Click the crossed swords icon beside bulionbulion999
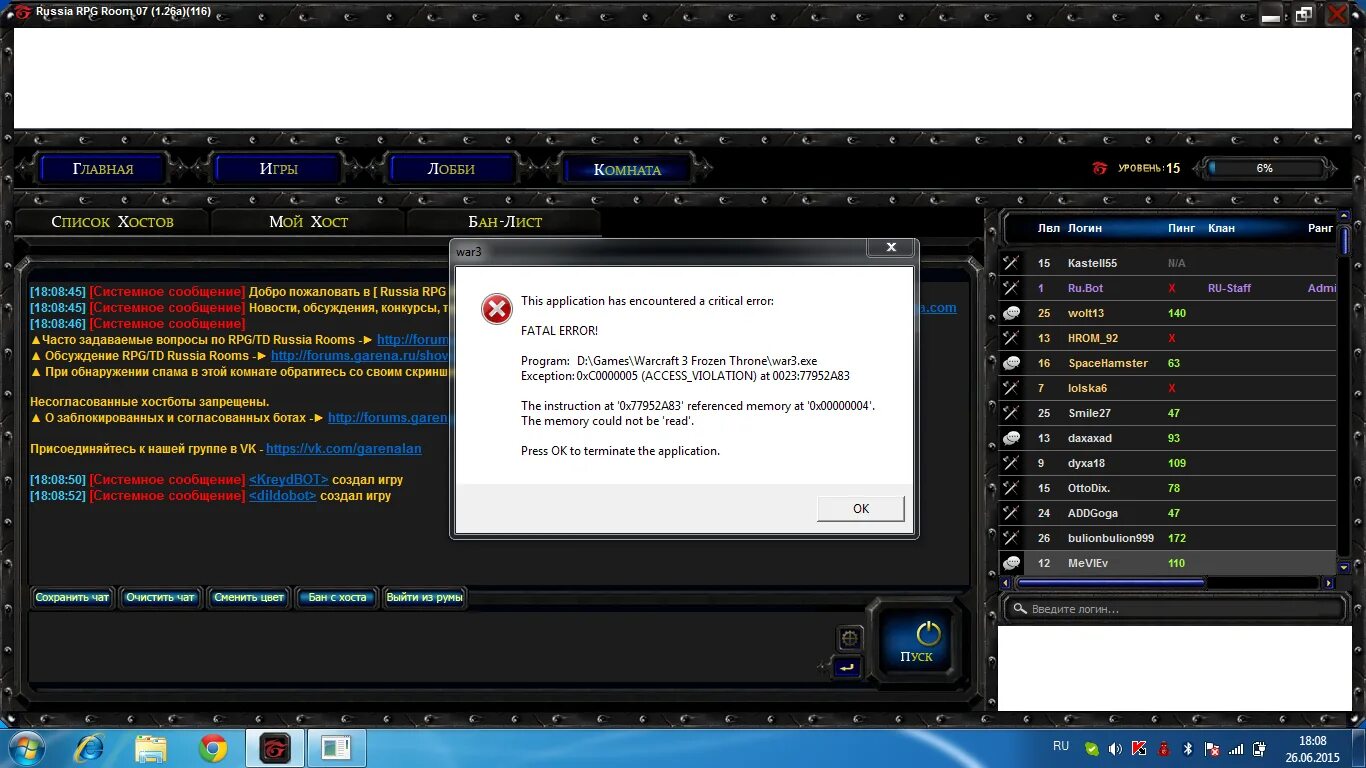The height and width of the screenshot is (768, 1366). (x=1011, y=538)
